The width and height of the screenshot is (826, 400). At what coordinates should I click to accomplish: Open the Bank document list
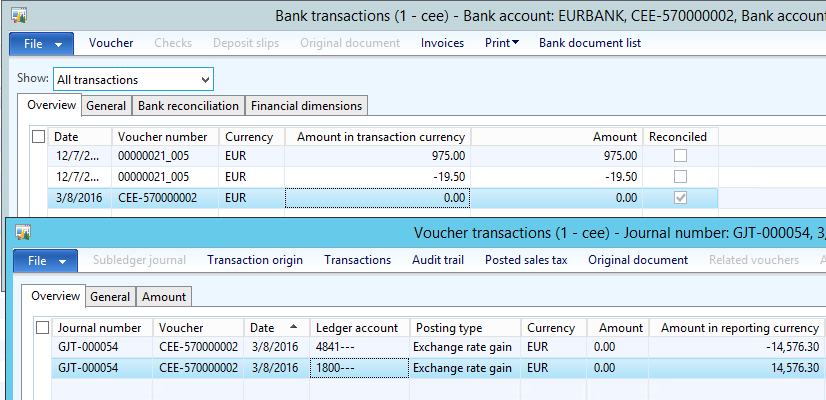pyautogui.click(x=589, y=43)
